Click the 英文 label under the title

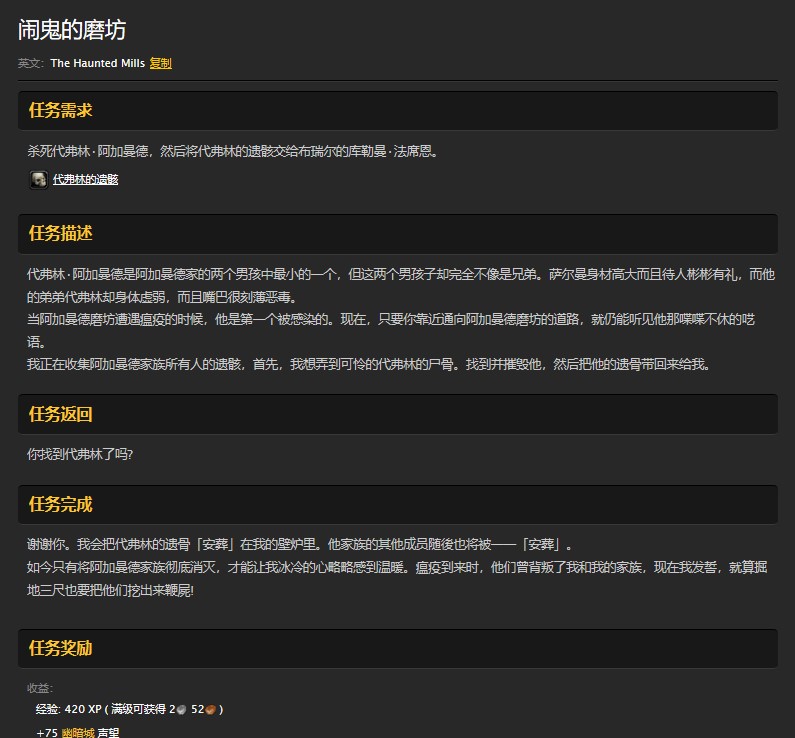point(31,63)
